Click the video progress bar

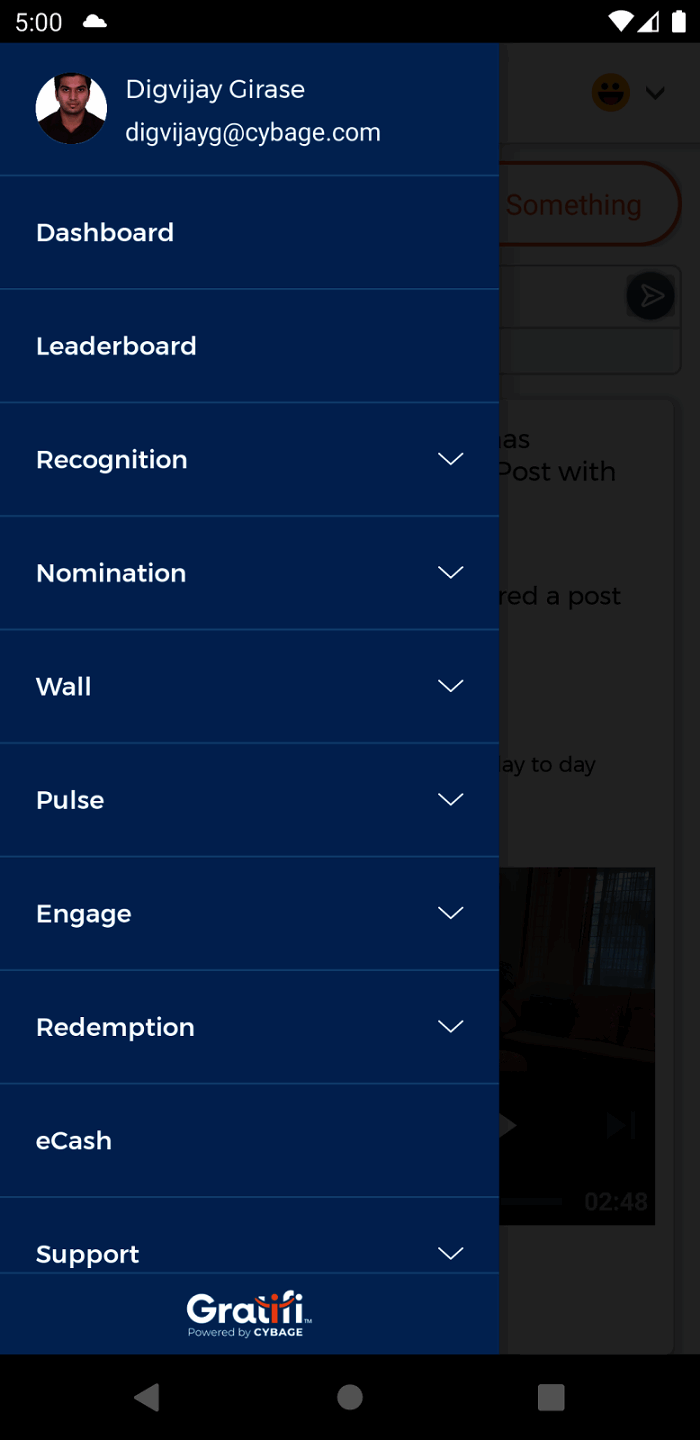[x=532, y=1201]
